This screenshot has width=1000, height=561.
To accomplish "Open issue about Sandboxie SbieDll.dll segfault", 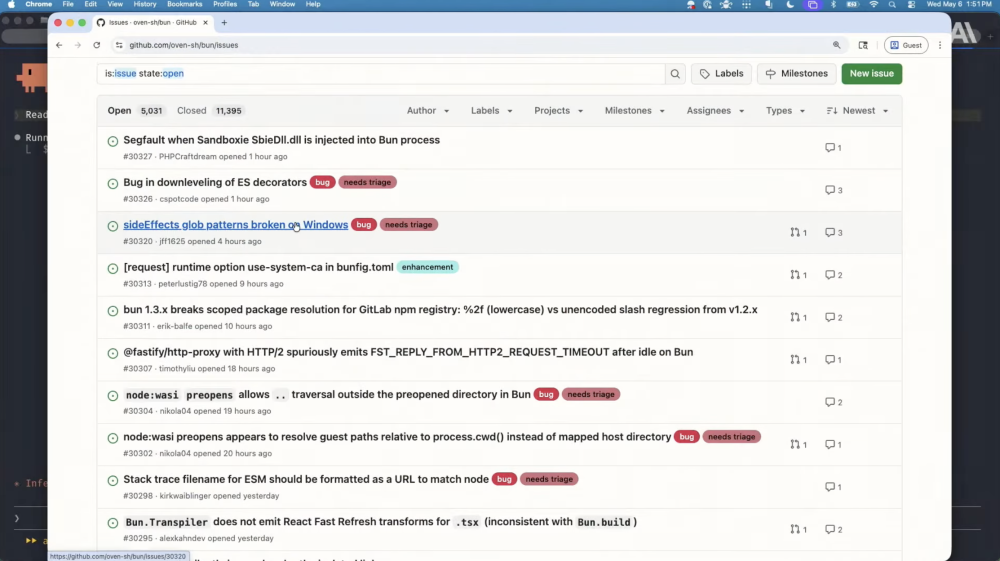I will (281, 140).
